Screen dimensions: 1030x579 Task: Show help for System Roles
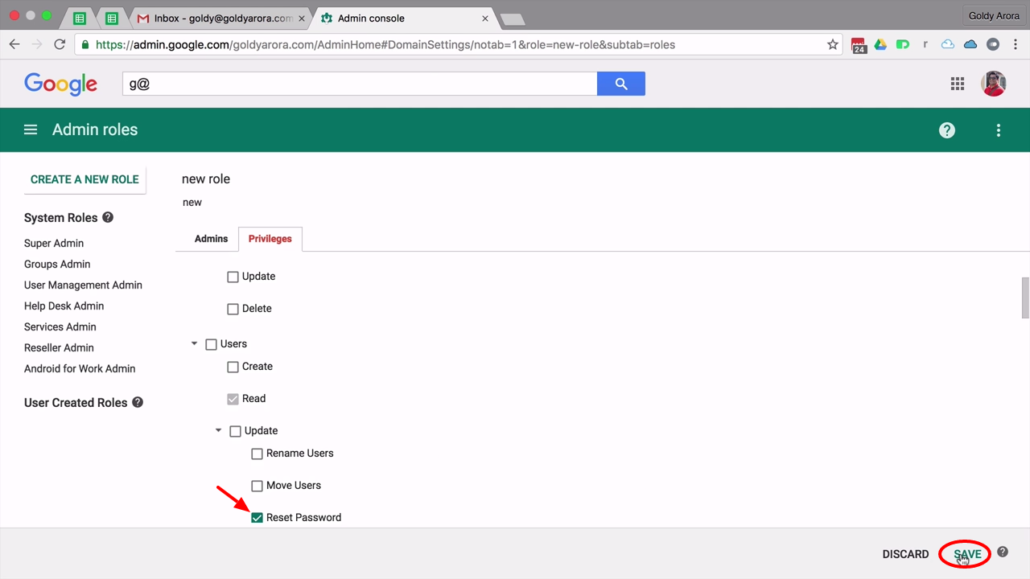[108, 217]
